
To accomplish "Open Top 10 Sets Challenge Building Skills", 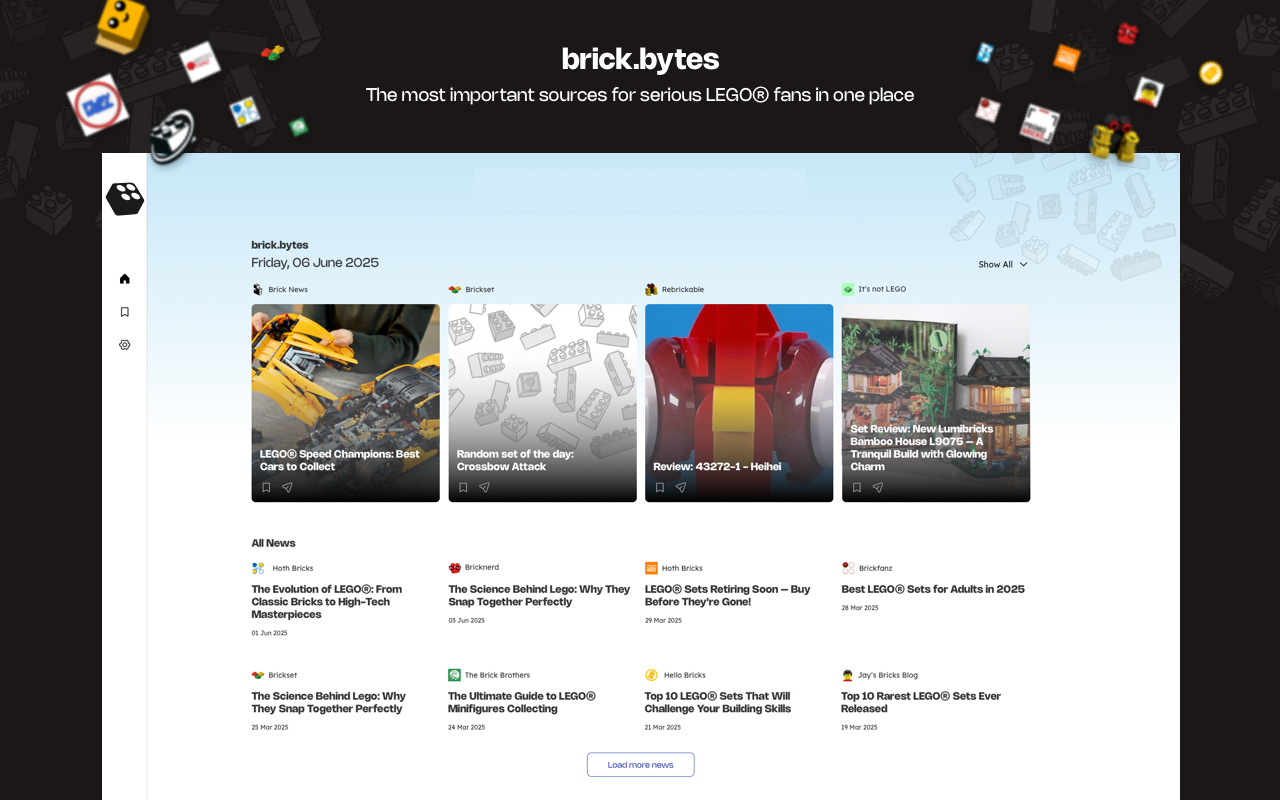I will pyautogui.click(x=718, y=702).
